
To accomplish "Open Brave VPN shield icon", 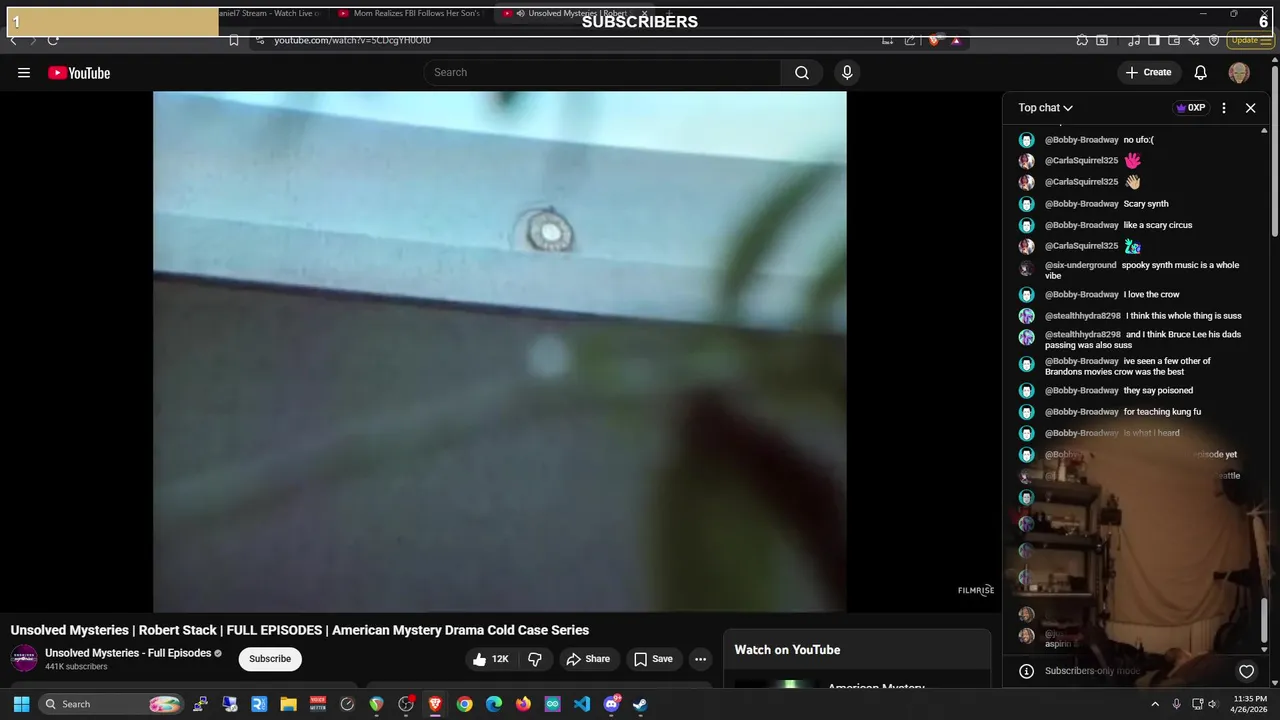I will click(x=1214, y=40).
